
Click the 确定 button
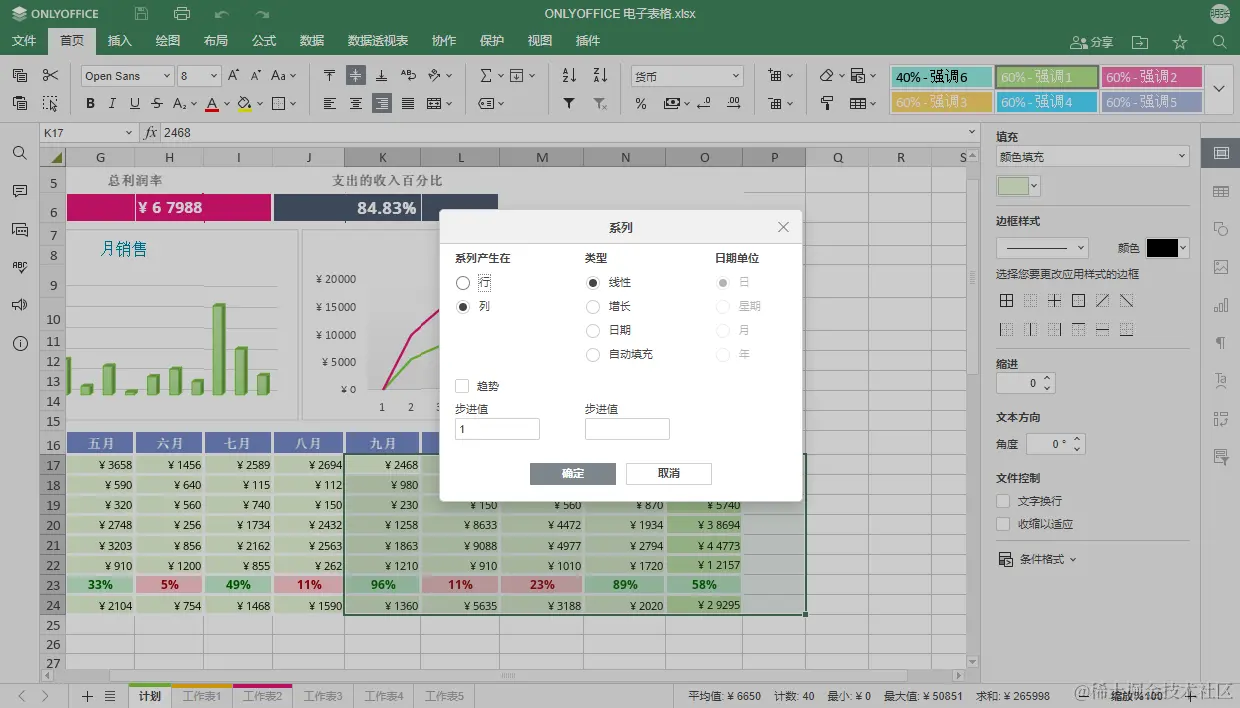click(573, 473)
